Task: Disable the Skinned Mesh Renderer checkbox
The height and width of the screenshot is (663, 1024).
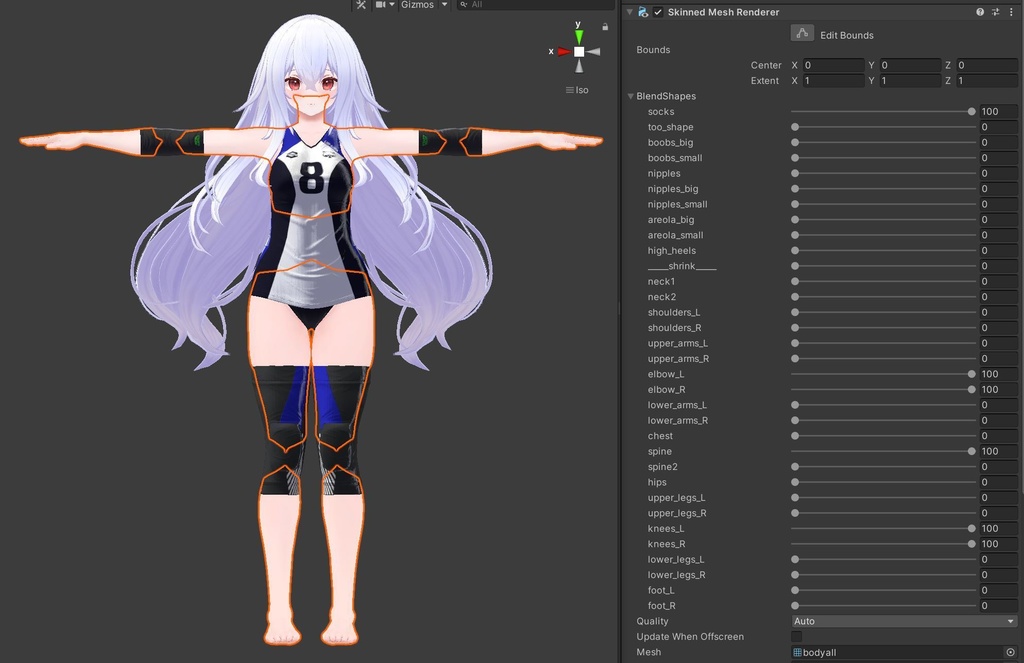Action: click(x=658, y=12)
